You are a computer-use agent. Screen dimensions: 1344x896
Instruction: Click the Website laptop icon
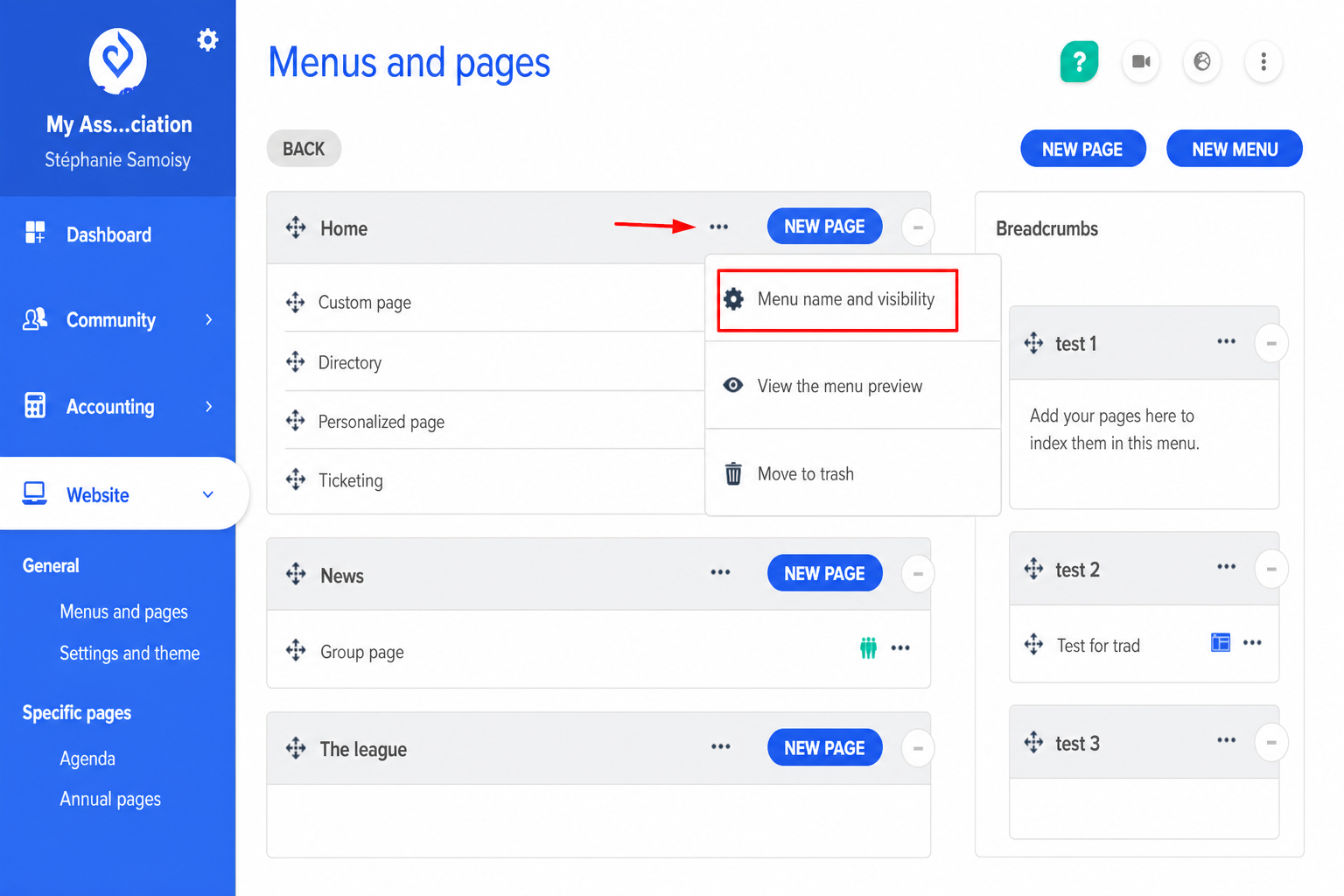(x=35, y=493)
